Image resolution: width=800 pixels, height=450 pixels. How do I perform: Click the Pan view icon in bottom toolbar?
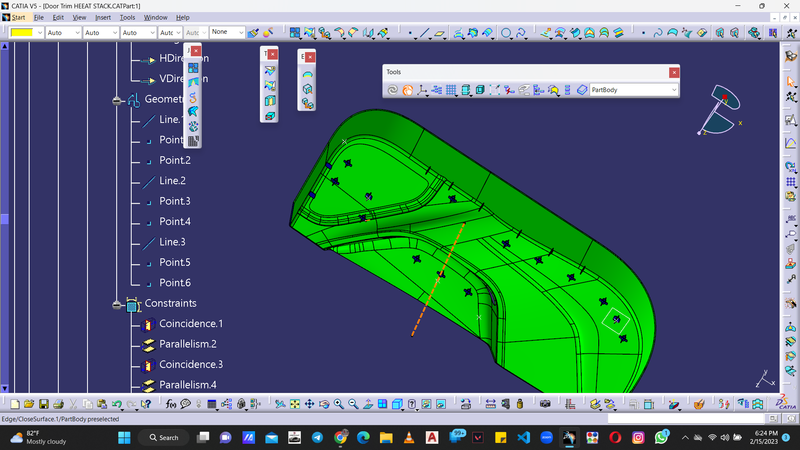click(309, 405)
